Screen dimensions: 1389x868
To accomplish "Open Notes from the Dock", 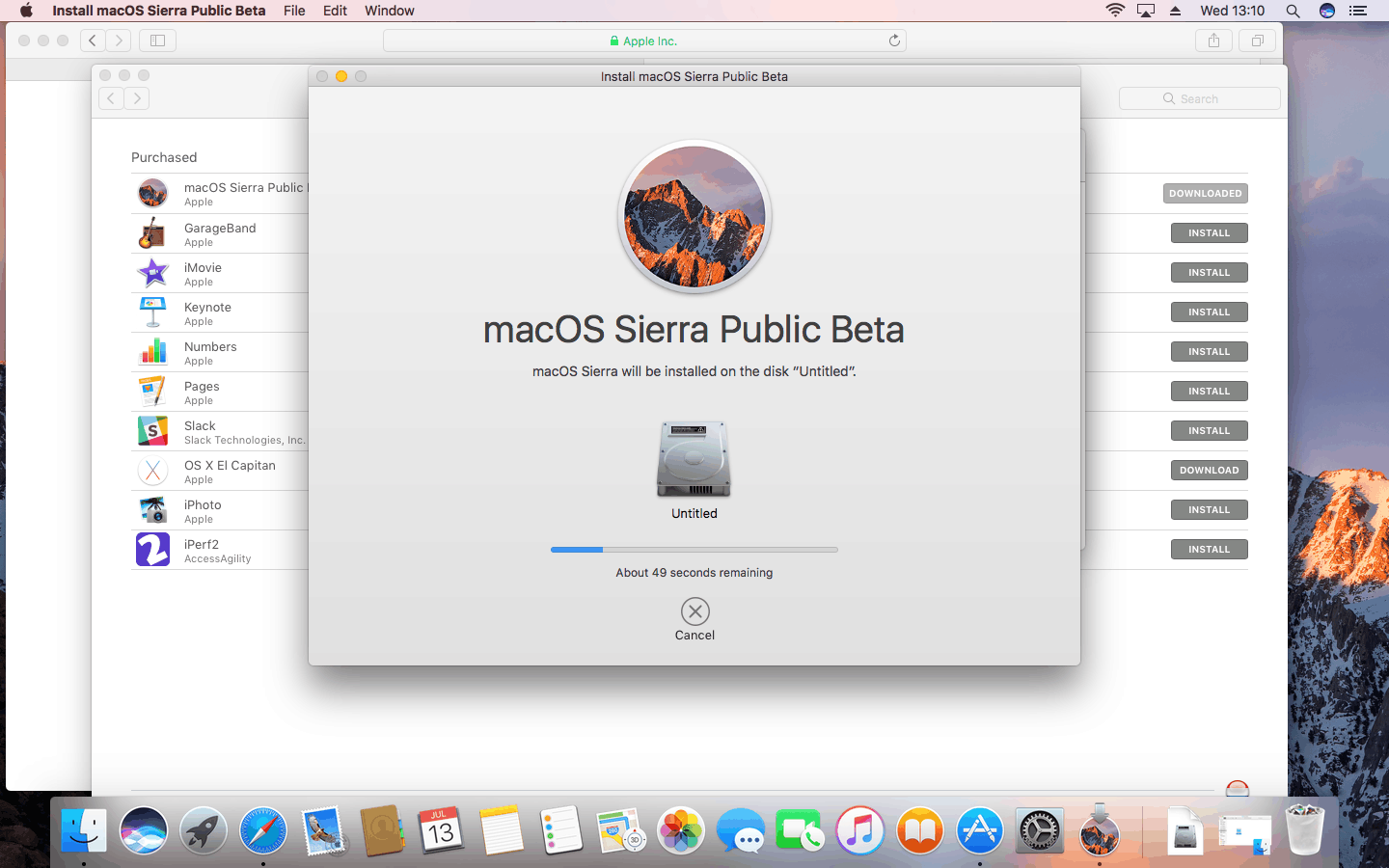I will (x=502, y=830).
